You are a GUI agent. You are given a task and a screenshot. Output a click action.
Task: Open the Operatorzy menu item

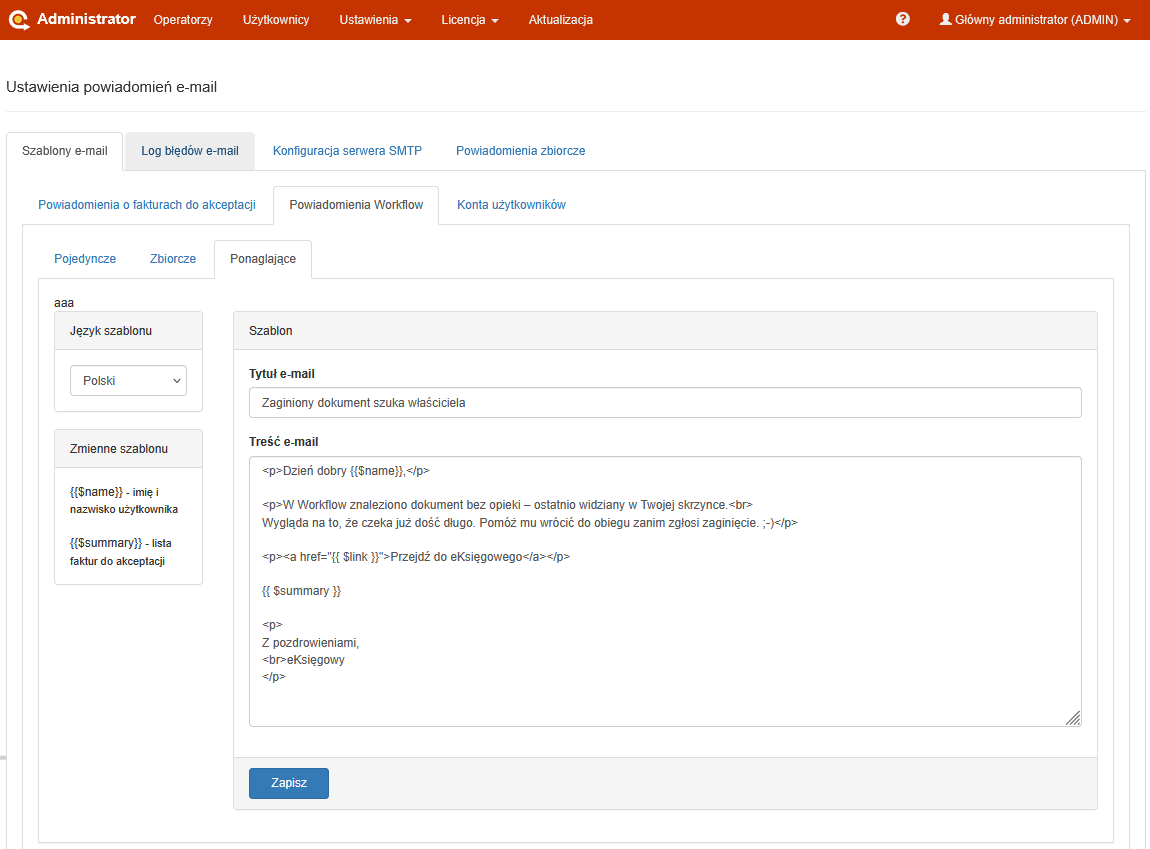[183, 20]
